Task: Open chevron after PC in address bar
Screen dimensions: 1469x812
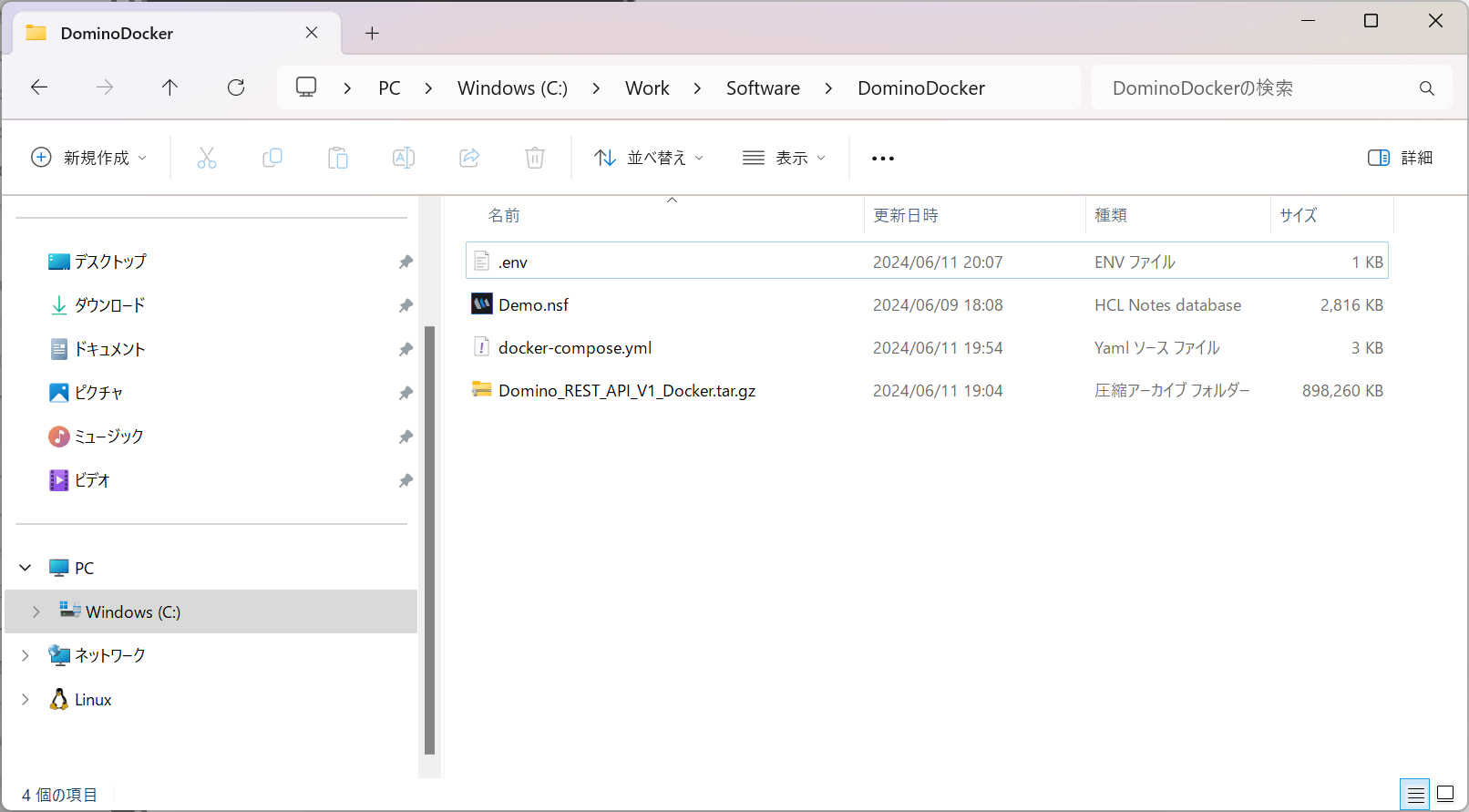Action: (428, 88)
